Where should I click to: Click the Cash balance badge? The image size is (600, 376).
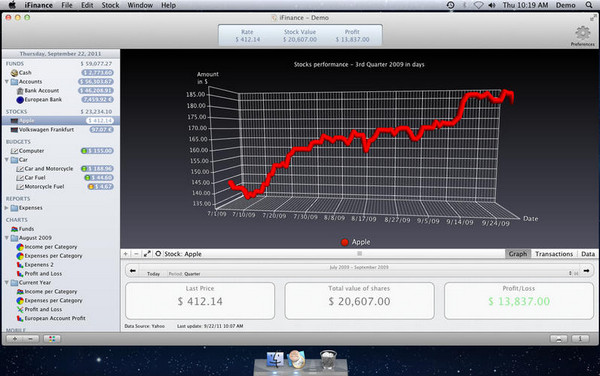pyautogui.click(x=98, y=73)
